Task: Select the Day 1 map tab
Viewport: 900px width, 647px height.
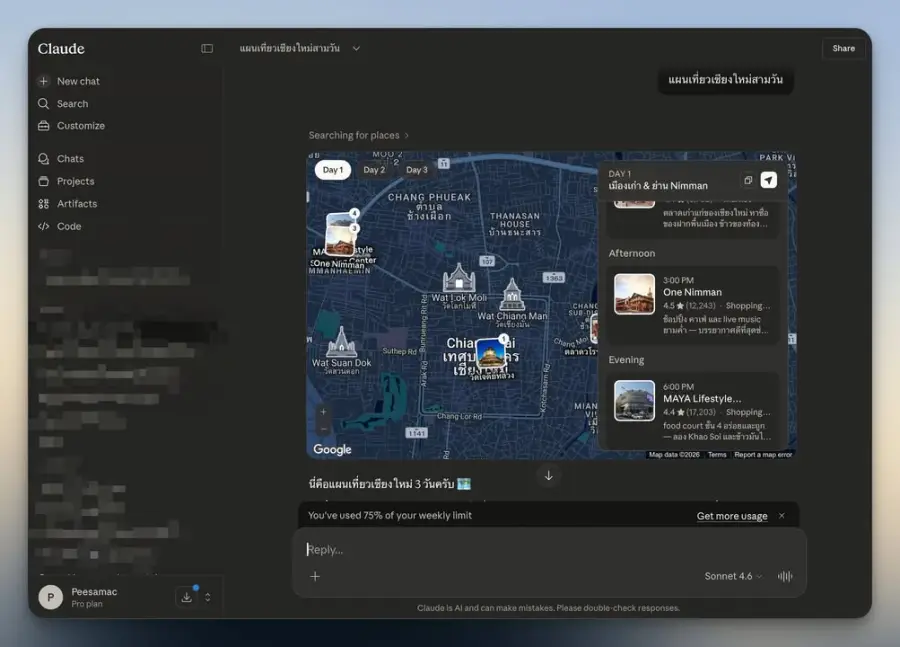Action: (x=333, y=170)
